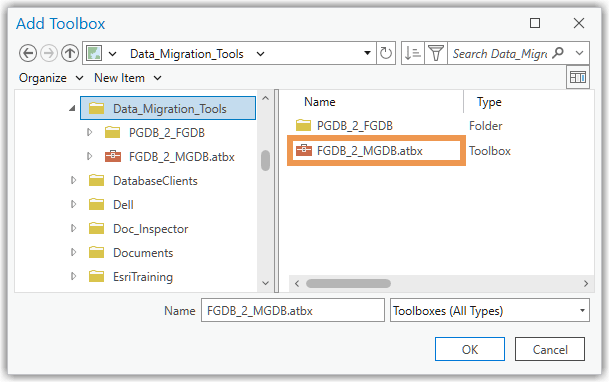Viewport: 610px width, 383px height.
Task: Expand the EsriTraining folder node
Action: click(73, 276)
